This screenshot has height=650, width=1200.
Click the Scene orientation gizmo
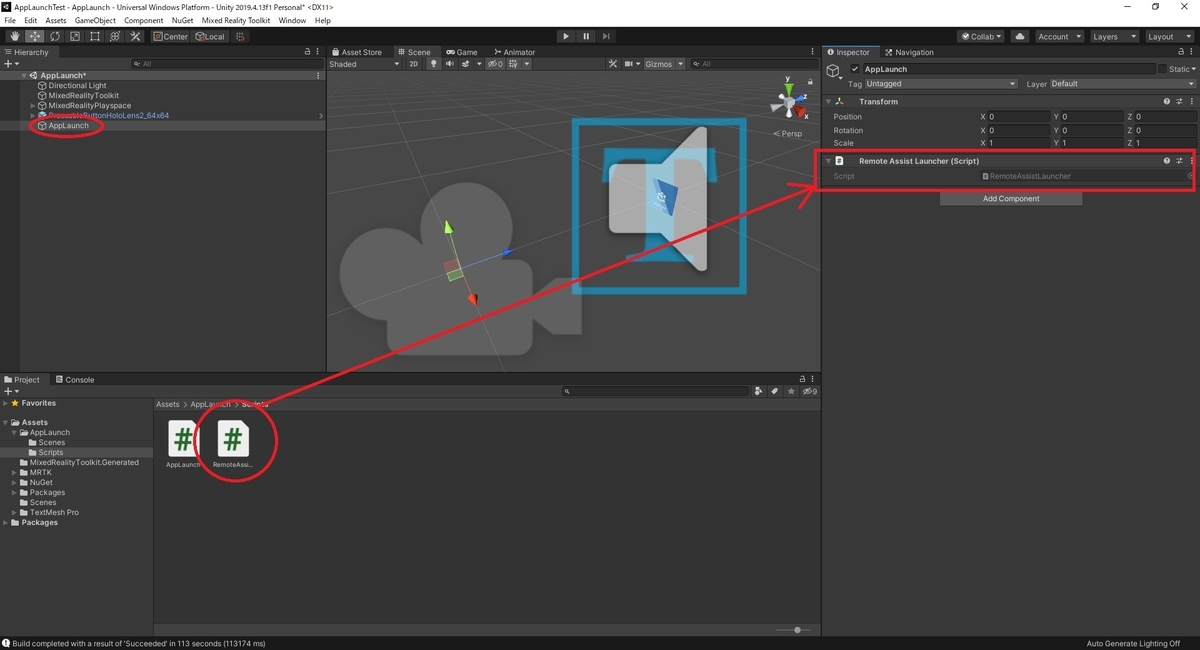tap(788, 103)
